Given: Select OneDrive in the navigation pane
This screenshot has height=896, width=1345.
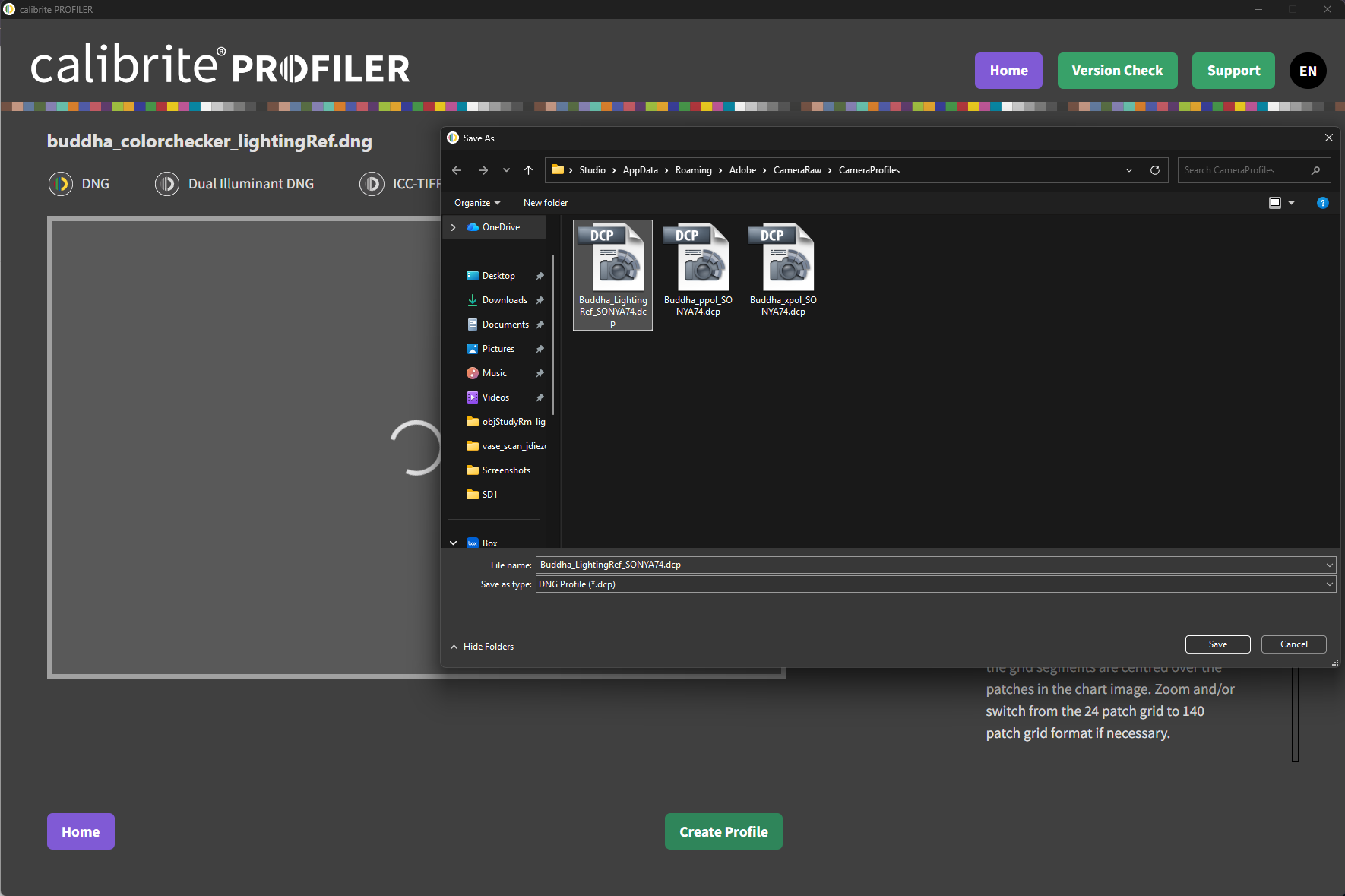Looking at the screenshot, I should pyautogui.click(x=501, y=227).
